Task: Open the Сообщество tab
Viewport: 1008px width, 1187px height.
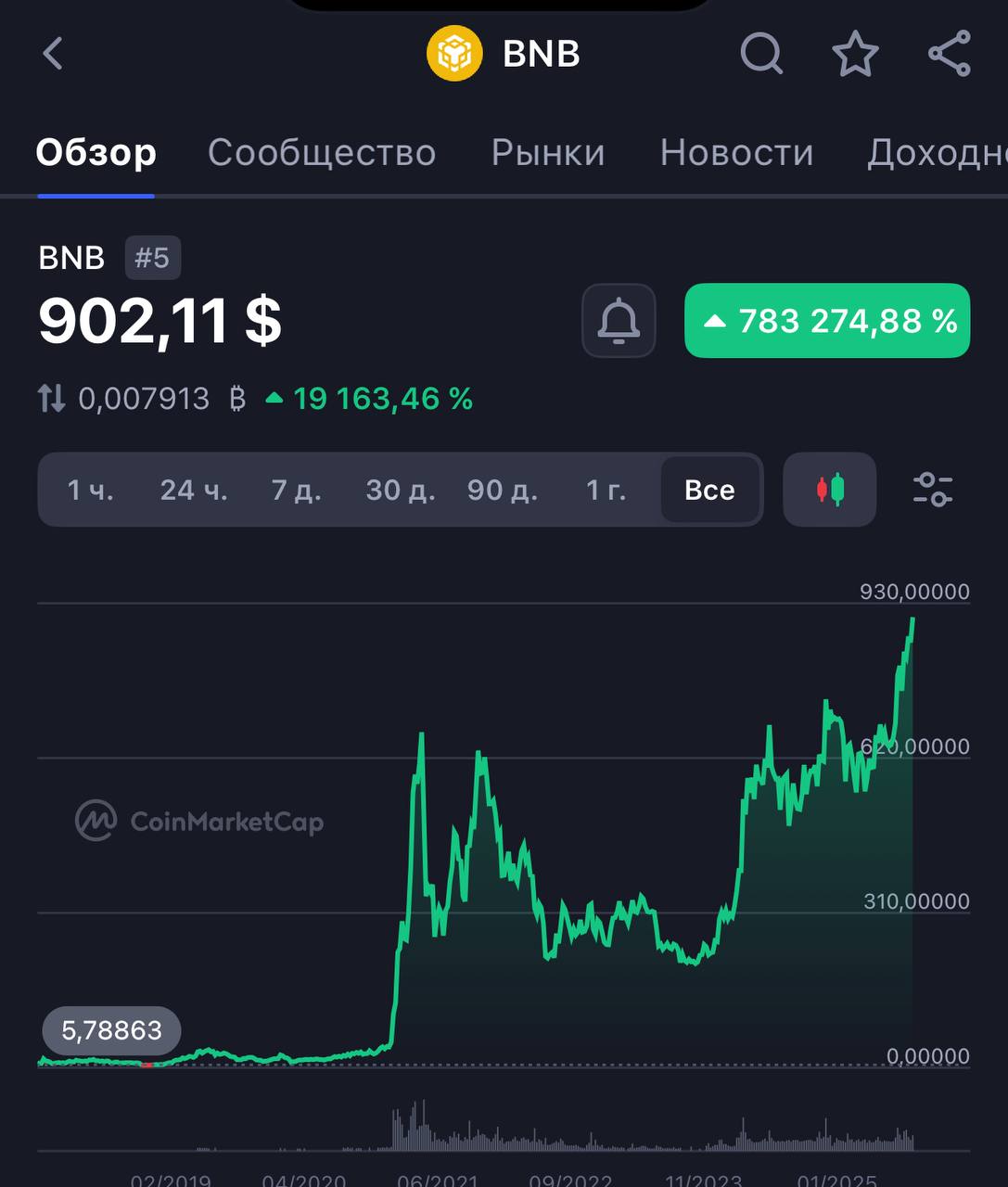Action: coord(322,152)
